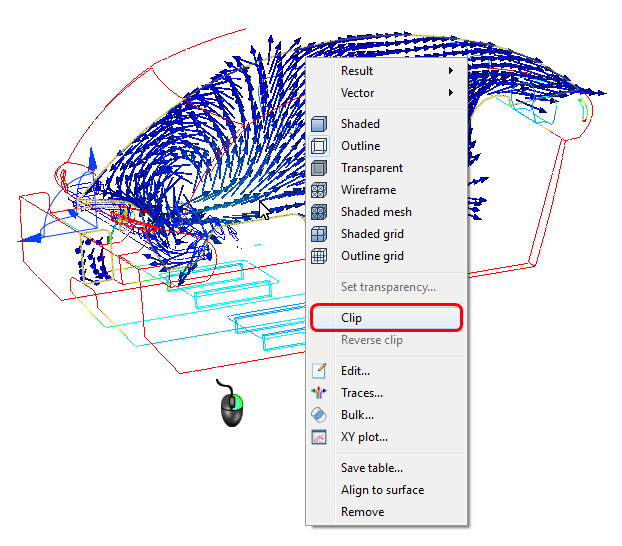The width and height of the screenshot is (622, 546).
Task: Select Outline grid option
Action: [386, 256]
